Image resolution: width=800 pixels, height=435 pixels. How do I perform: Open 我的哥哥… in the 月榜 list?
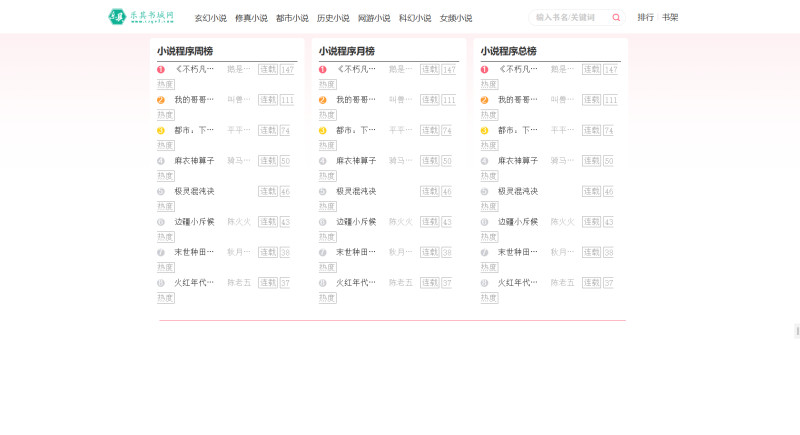pyautogui.click(x=356, y=100)
